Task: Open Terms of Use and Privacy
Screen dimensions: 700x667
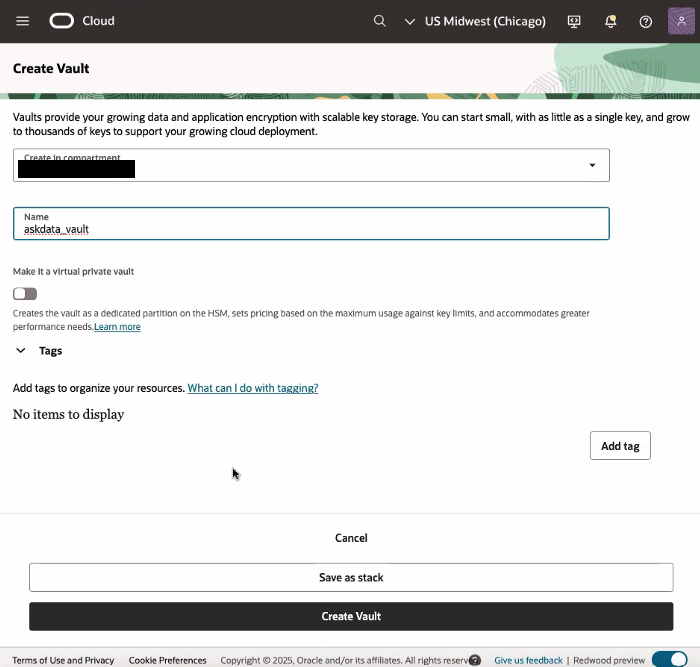Action: [63, 660]
